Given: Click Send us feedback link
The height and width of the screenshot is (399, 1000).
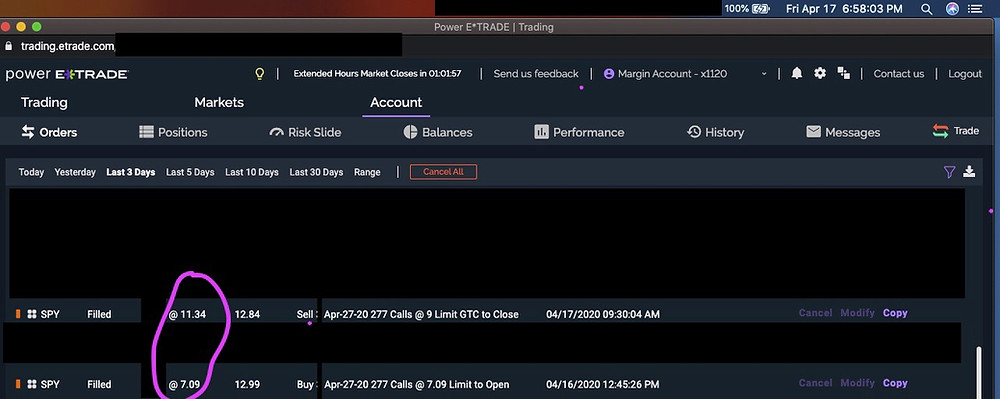Looking at the screenshot, I should [536, 74].
